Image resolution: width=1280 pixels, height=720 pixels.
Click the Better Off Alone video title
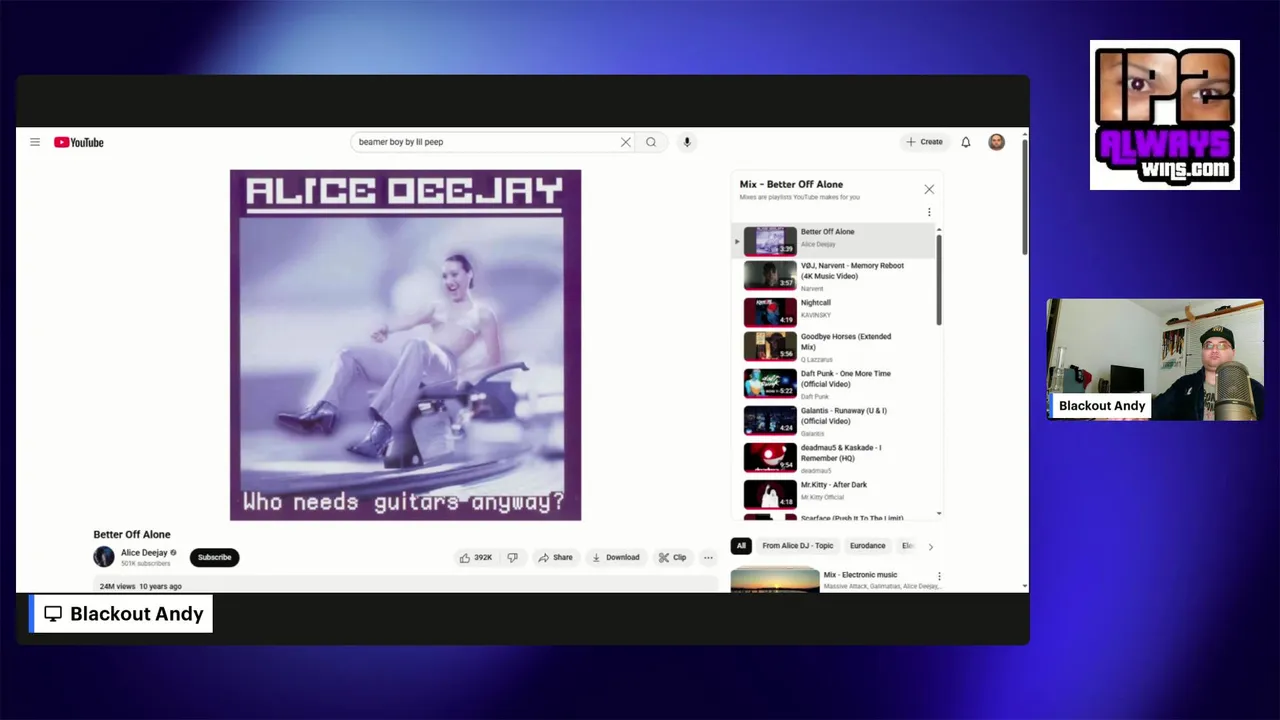pyautogui.click(x=132, y=535)
